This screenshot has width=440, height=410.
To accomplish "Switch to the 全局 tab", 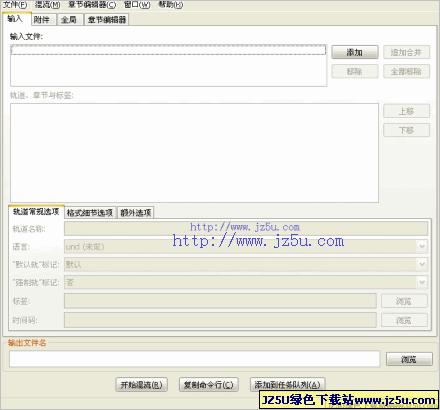I will click(70, 20).
